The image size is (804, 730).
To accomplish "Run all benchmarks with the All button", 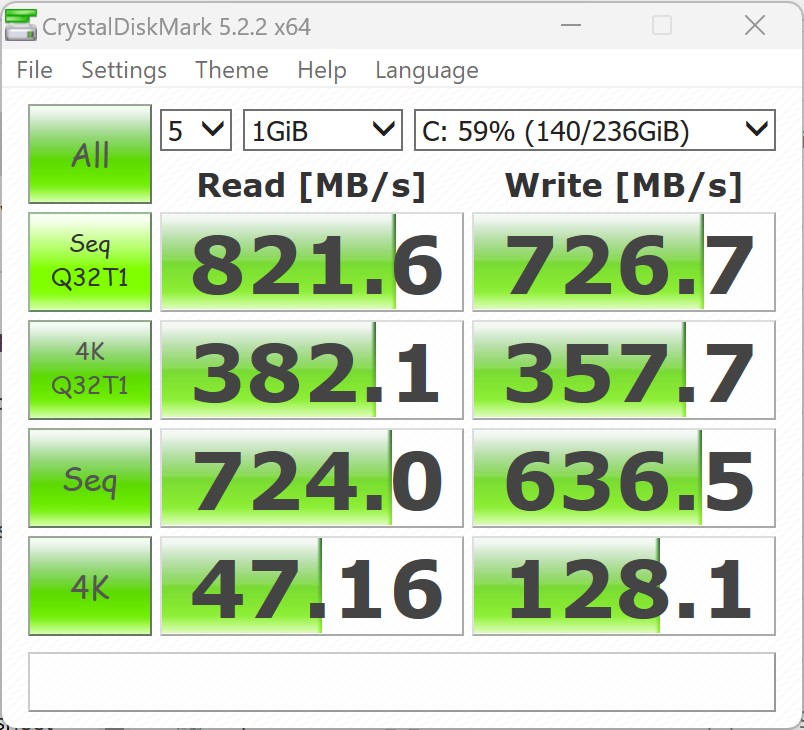I will (x=90, y=154).
